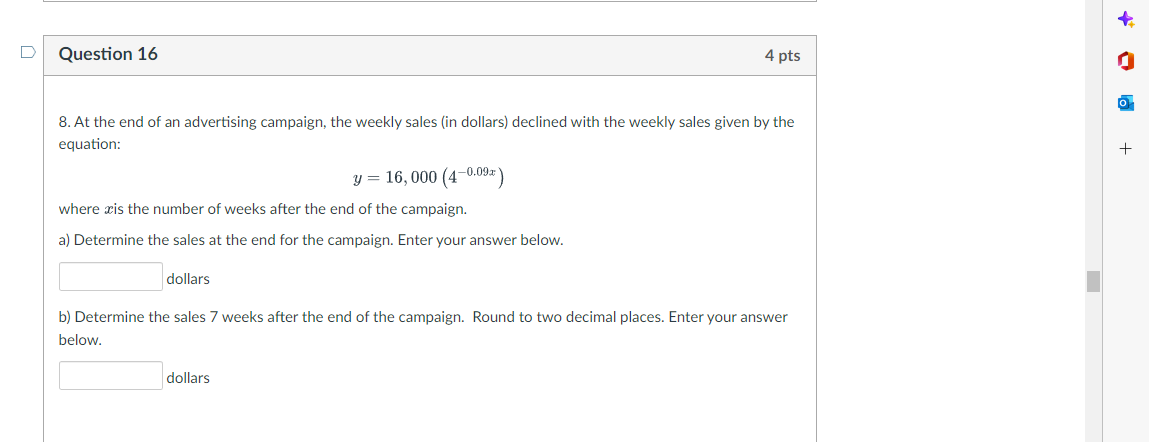This screenshot has height=442, width=1149.
Task: Click the part a) sales answer box
Action: 111,277
